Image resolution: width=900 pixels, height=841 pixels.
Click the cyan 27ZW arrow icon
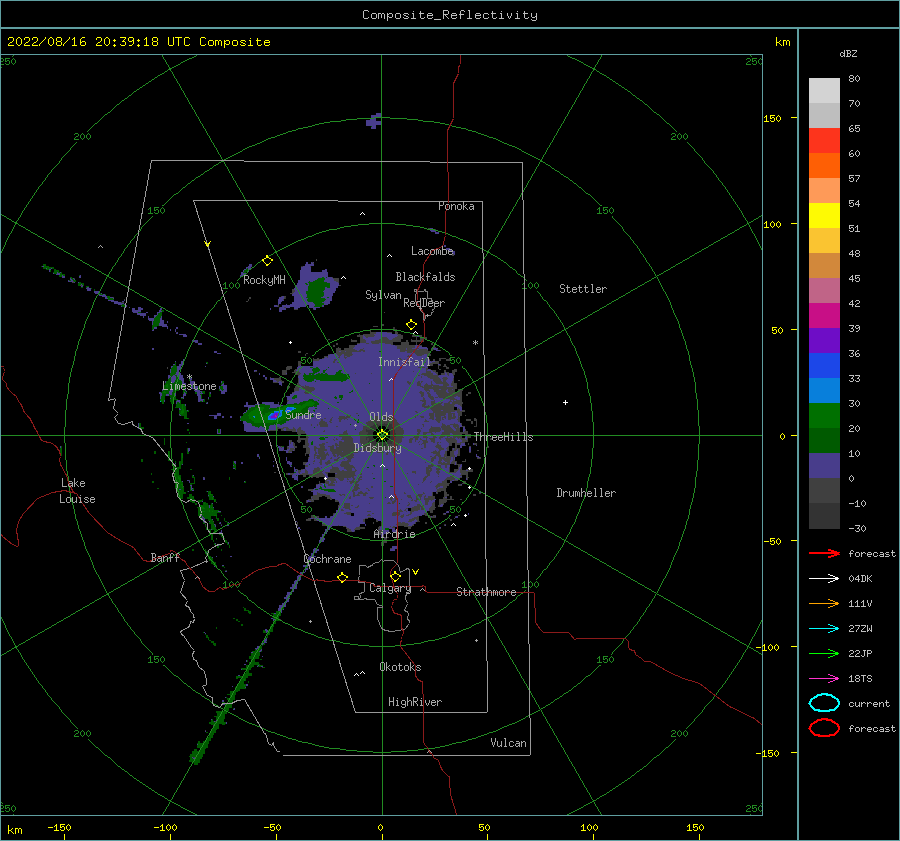pyautogui.click(x=824, y=629)
